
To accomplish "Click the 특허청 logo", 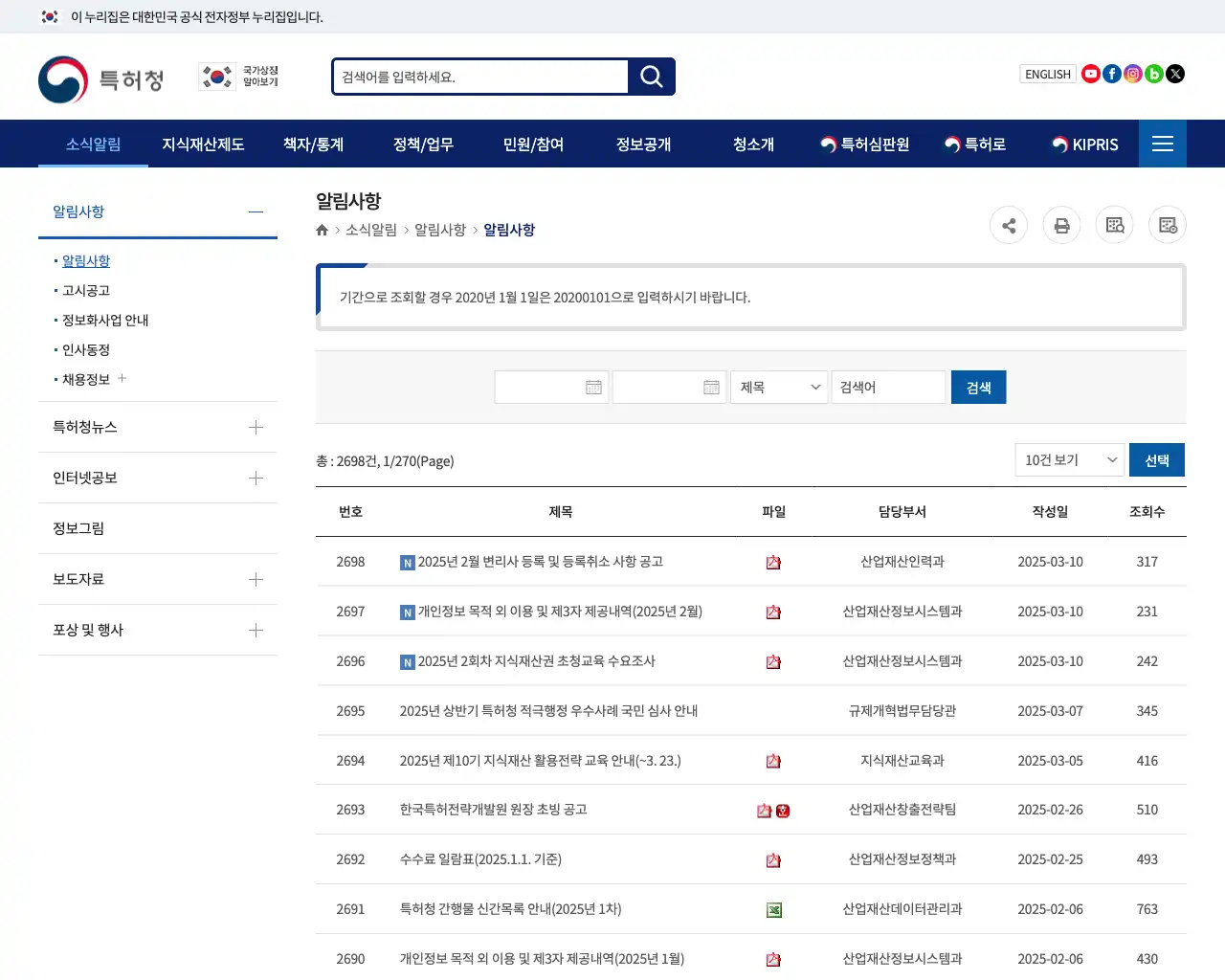I will click(101, 78).
